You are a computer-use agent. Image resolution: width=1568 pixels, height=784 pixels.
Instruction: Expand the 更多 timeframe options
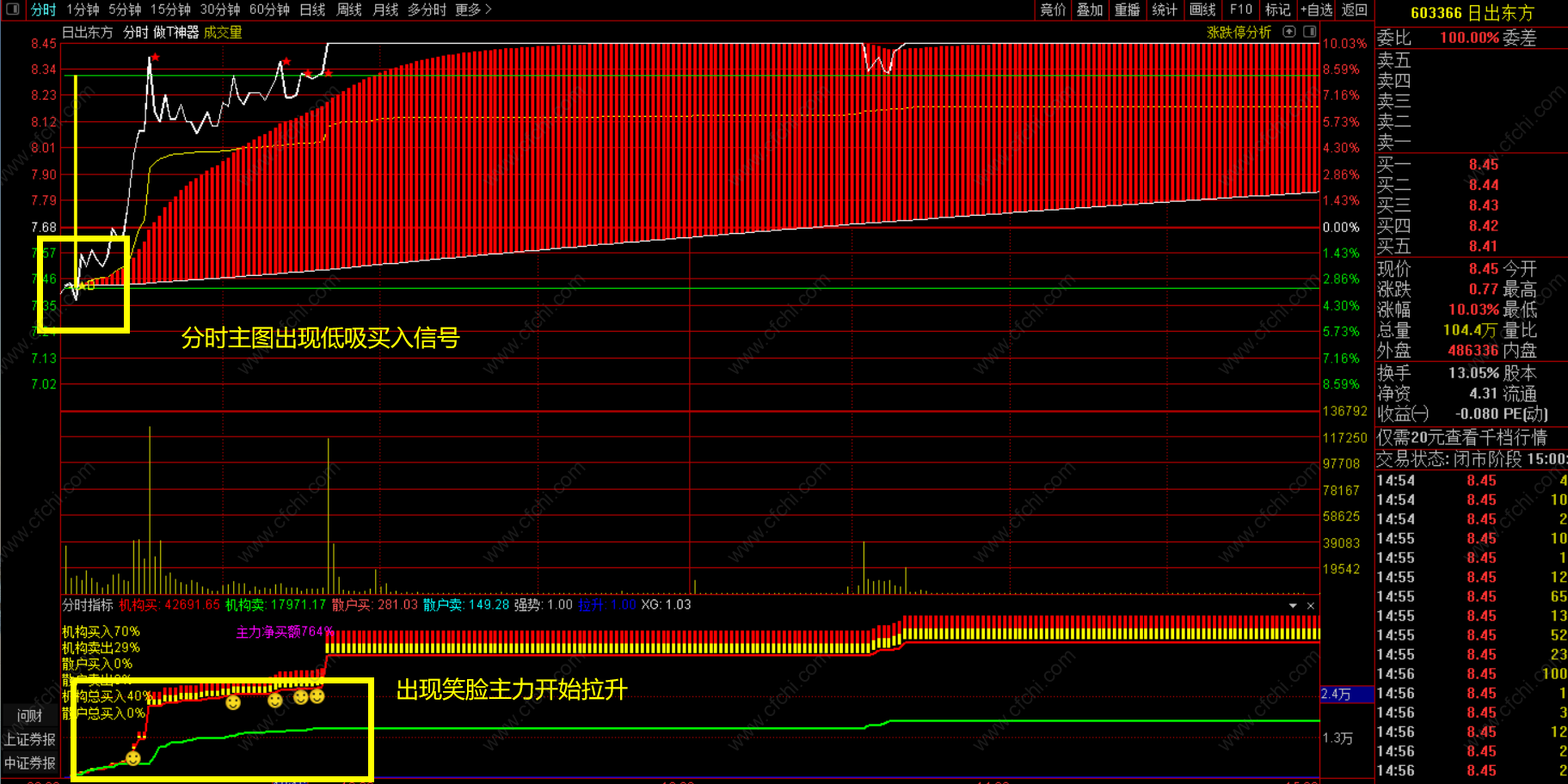tap(473, 9)
